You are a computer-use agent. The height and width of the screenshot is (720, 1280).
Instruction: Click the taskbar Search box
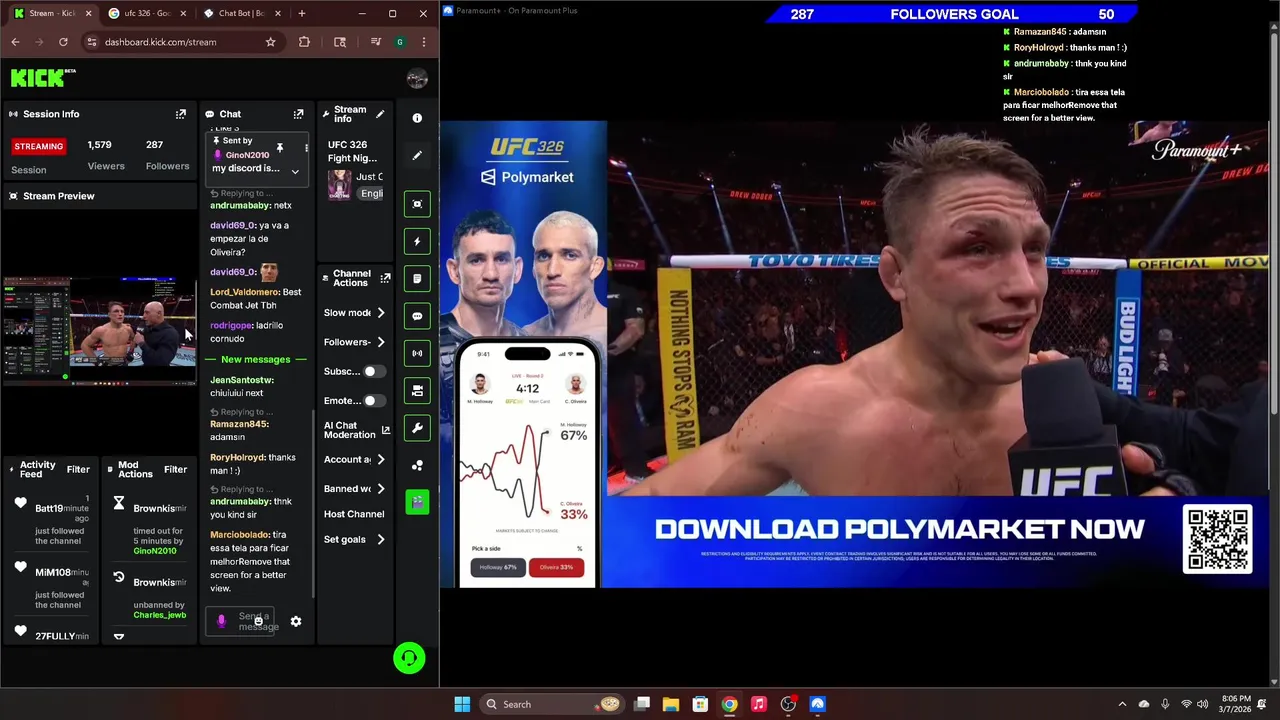(550, 704)
